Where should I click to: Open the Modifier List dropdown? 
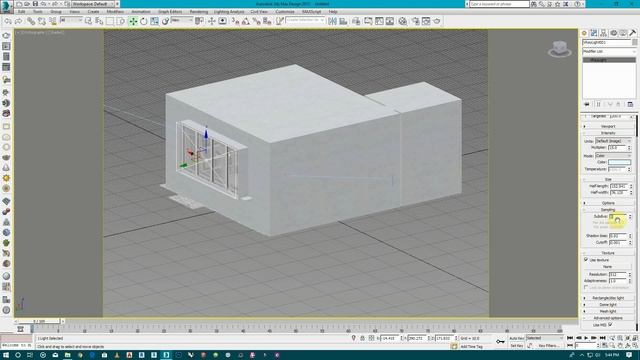[609, 51]
